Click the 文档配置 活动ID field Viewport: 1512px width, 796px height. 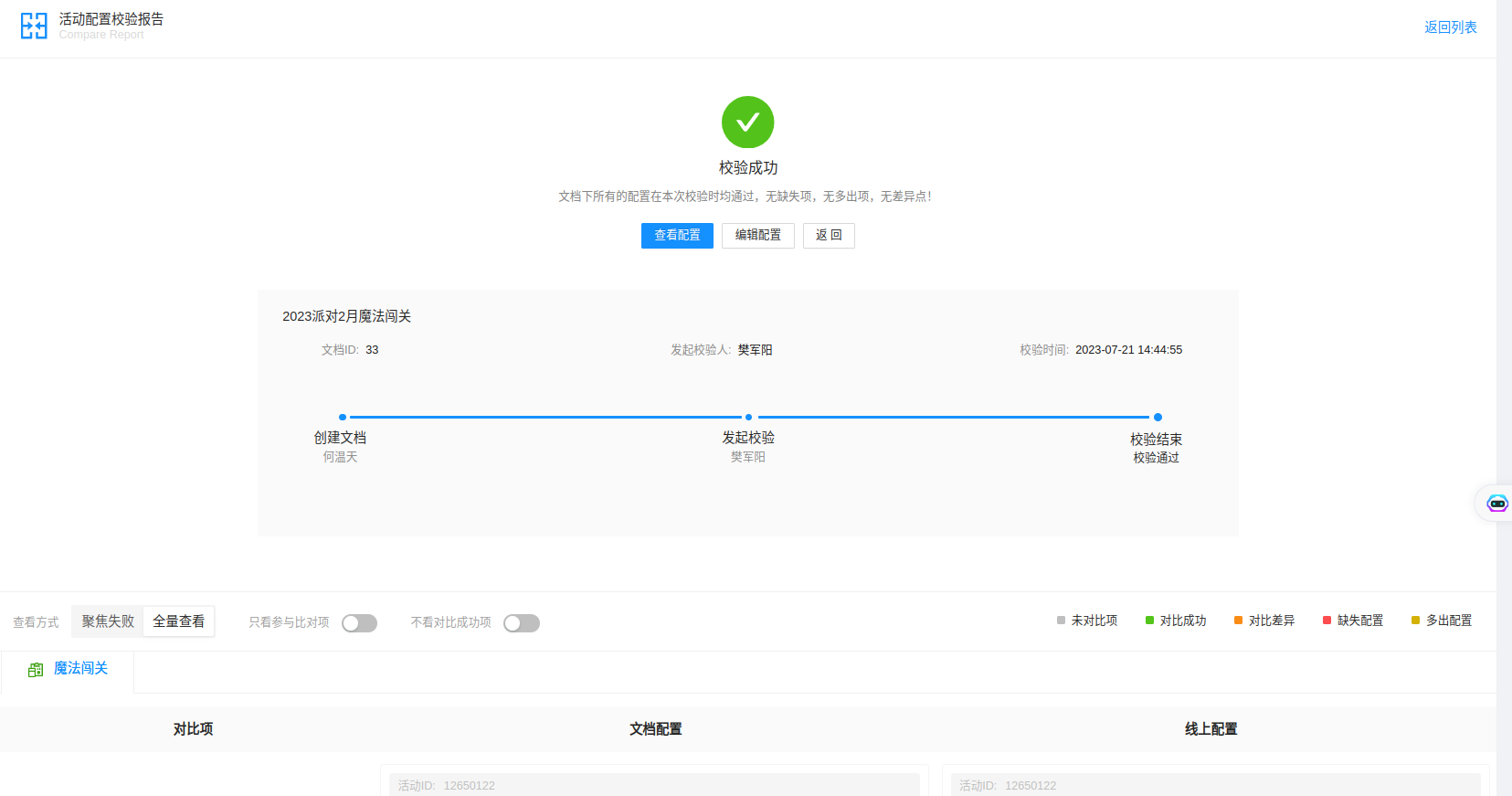coord(654,785)
